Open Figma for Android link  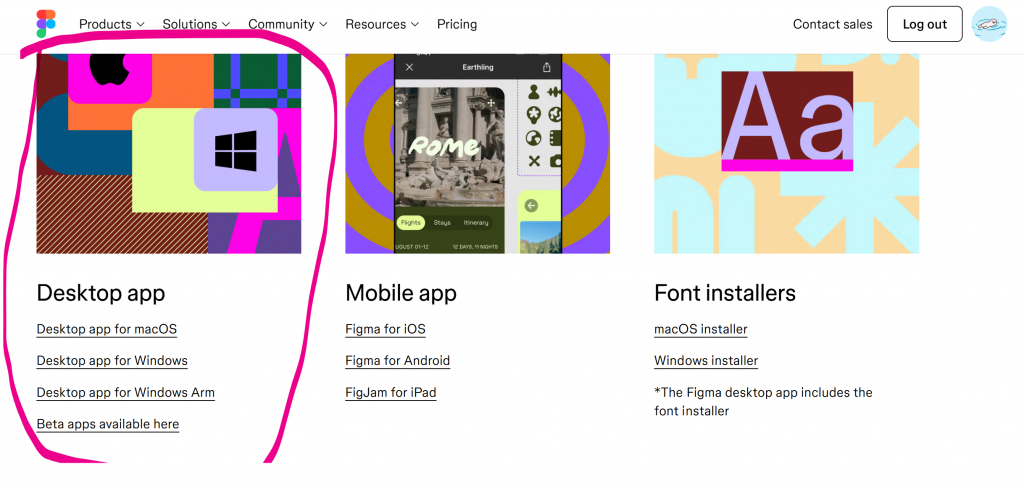click(398, 360)
